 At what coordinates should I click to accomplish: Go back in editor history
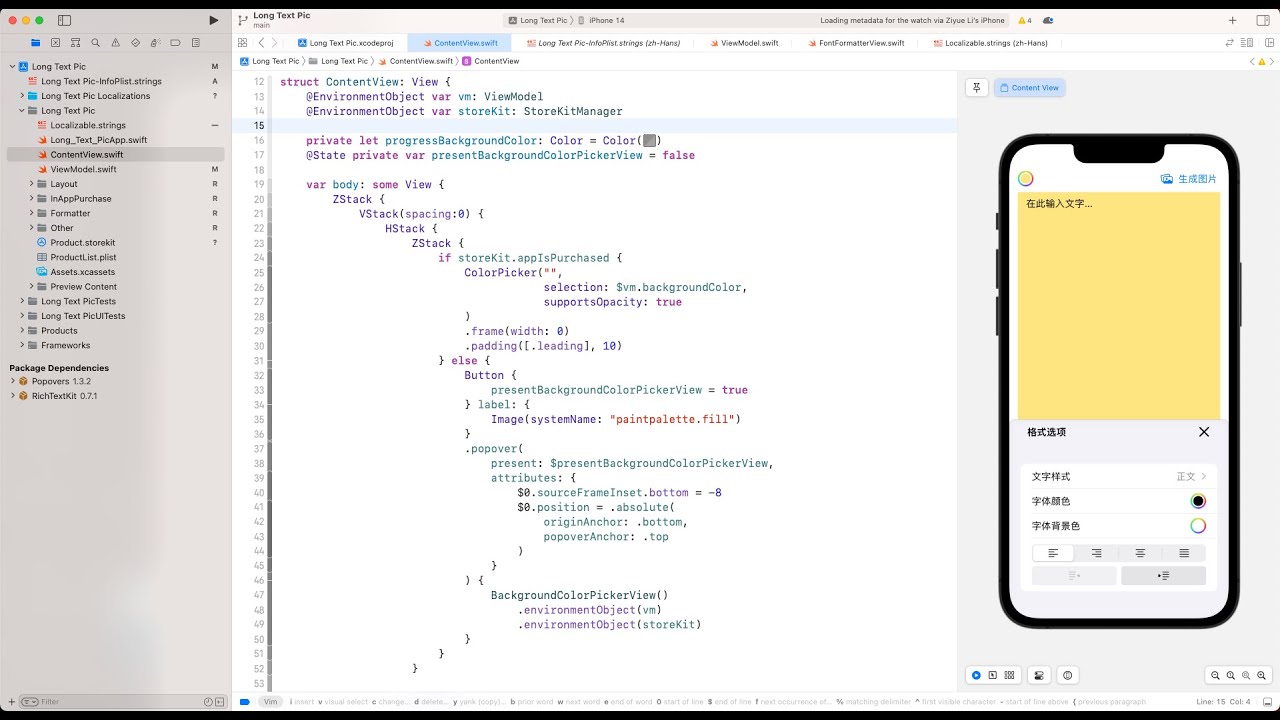[261, 43]
